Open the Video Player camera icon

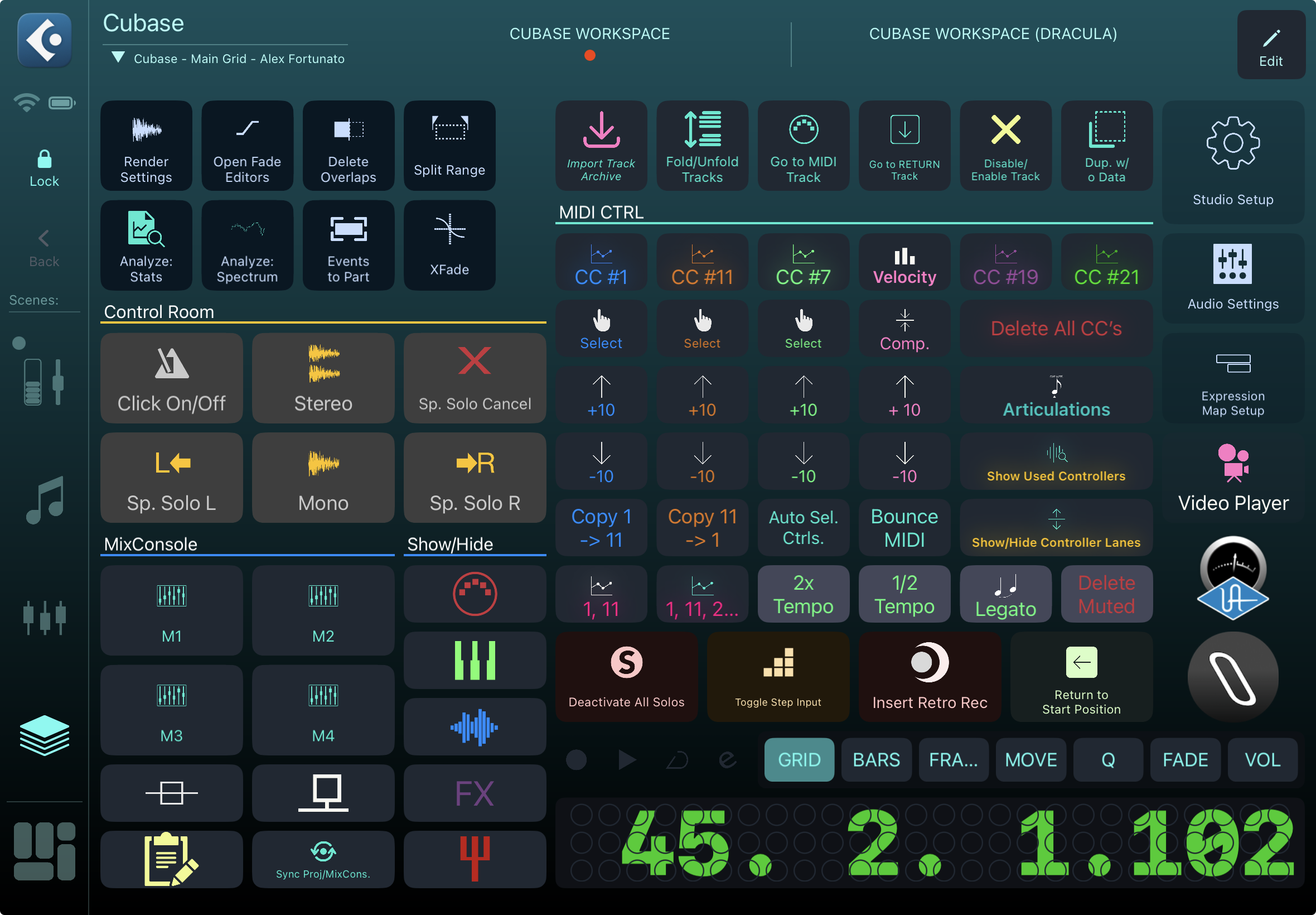[x=1232, y=463]
